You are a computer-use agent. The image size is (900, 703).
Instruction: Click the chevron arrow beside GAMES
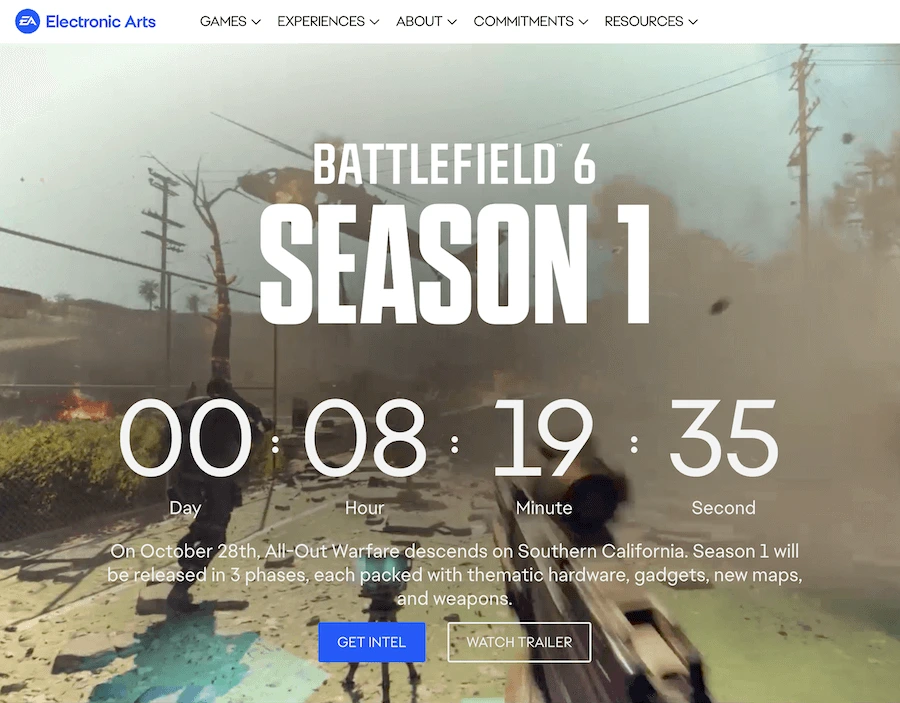click(256, 22)
